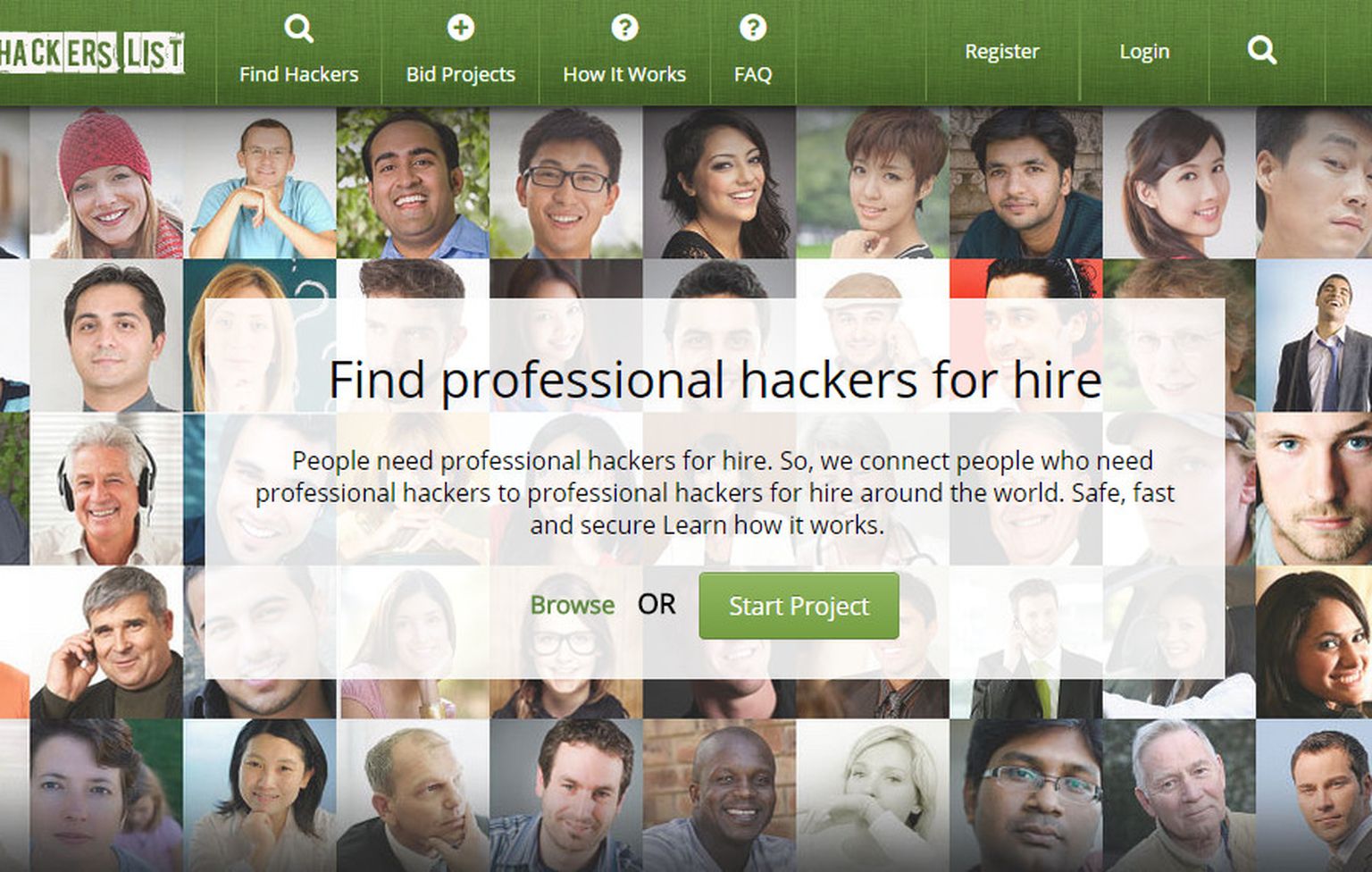Open search with the right-side magnifier icon

coord(1261,50)
